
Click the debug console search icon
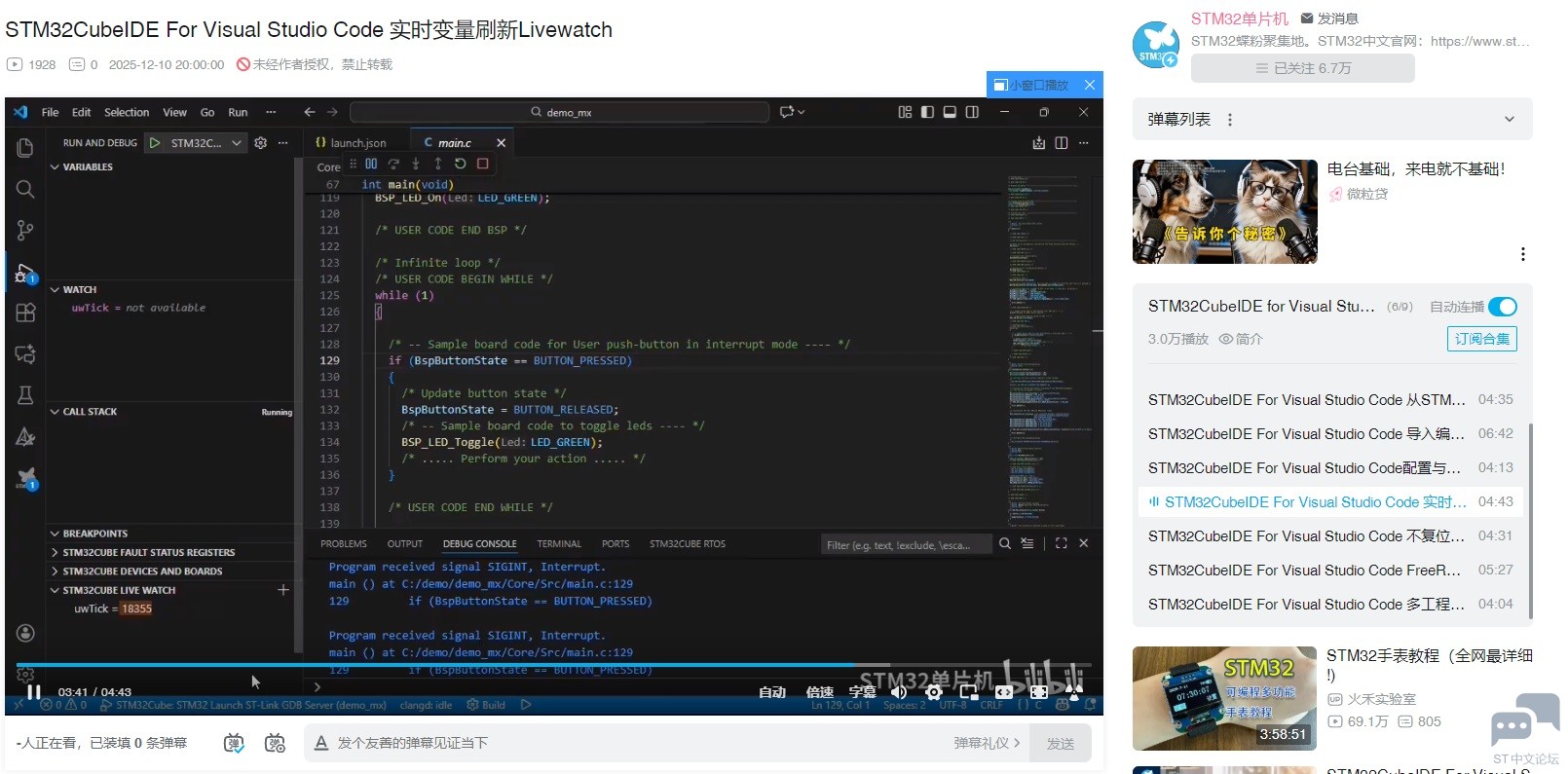pyautogui.click(x=1005, y=543)
